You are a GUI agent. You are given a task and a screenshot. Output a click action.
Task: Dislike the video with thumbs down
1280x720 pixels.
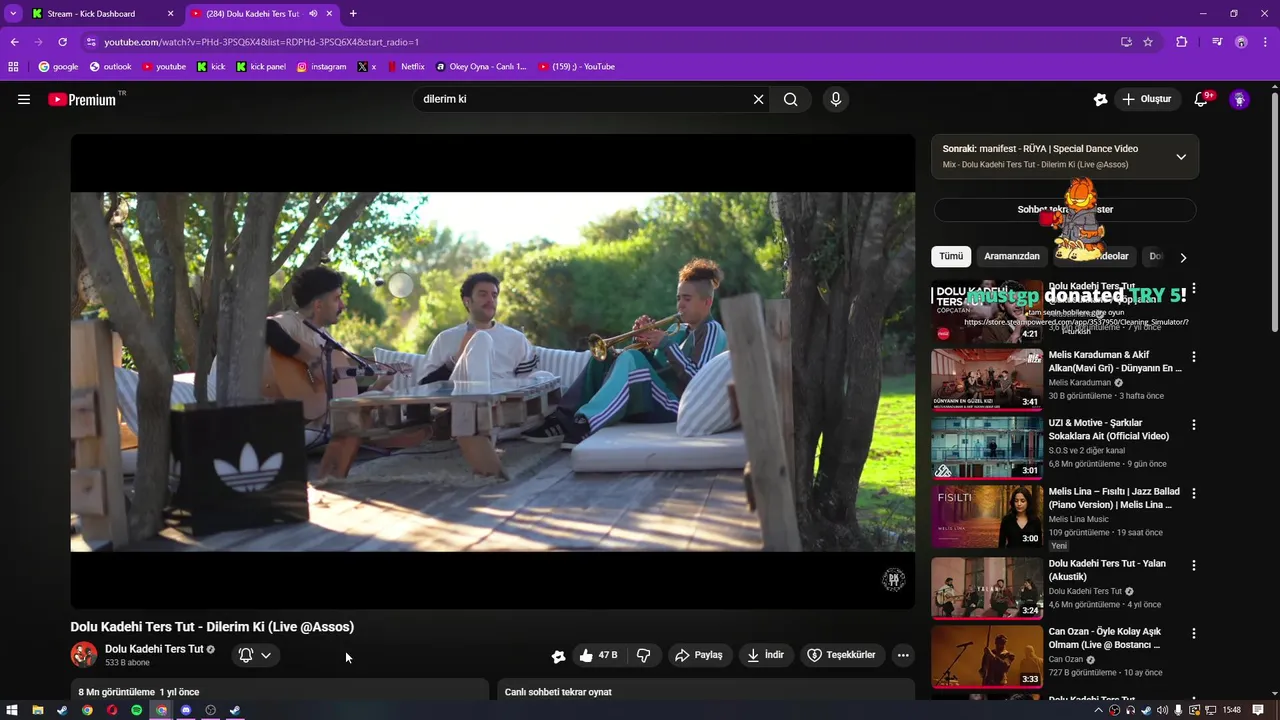(643, 655)
